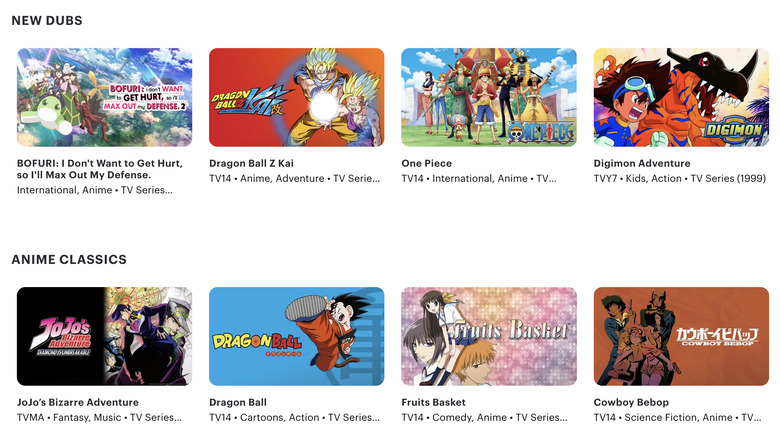Viewport: 780px width, 438px height.
Task: Click the BOFURI title text link
Action: point(100,169)
